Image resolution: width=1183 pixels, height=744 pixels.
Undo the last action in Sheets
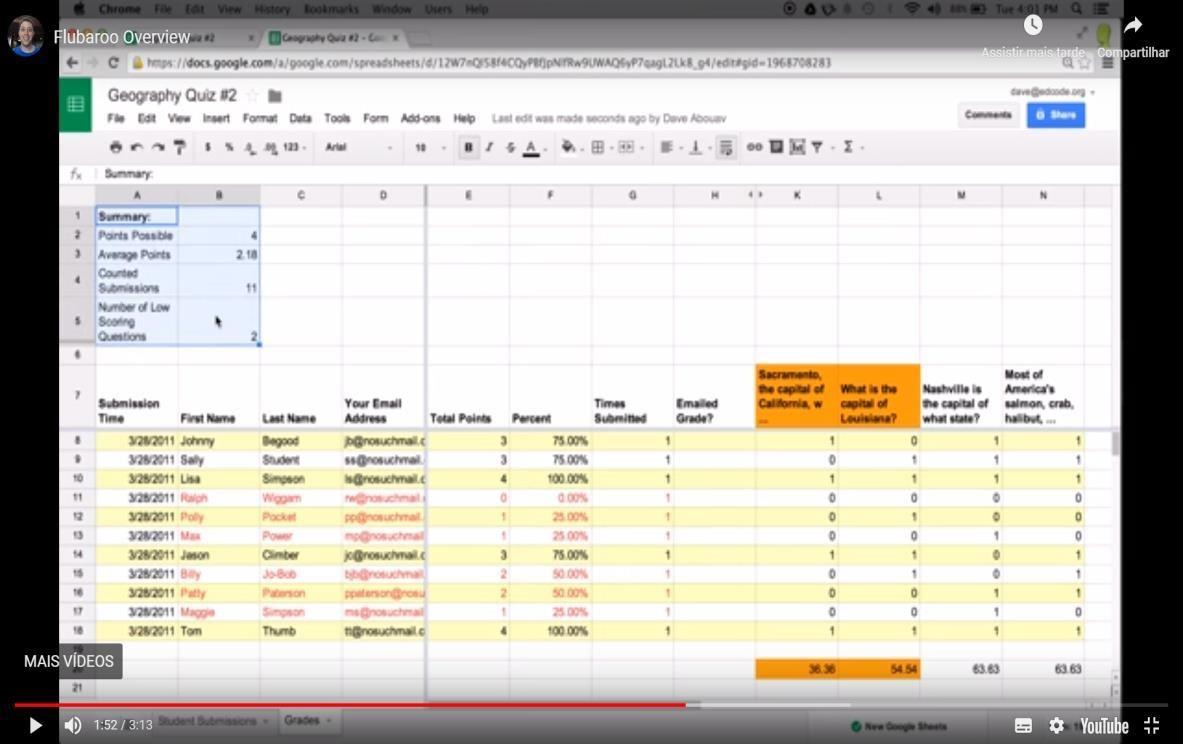(x=137, y=147)
